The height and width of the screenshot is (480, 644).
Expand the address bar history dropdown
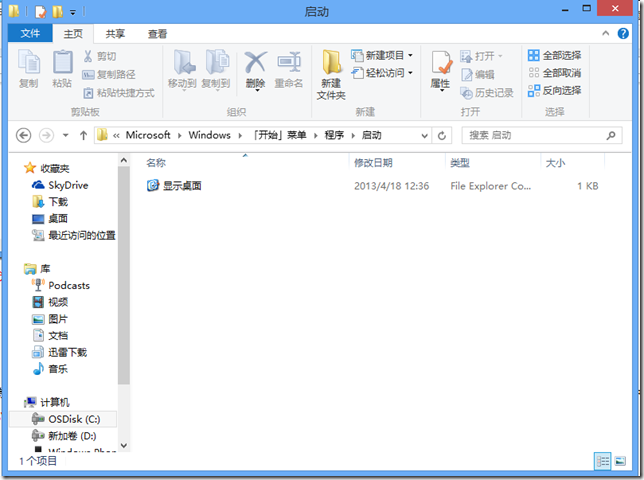coord(425,136)
